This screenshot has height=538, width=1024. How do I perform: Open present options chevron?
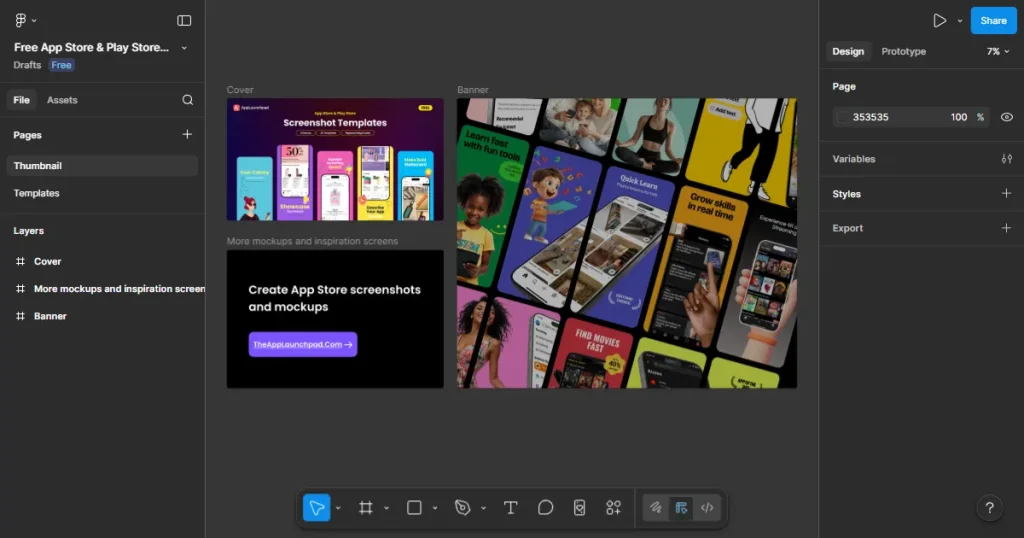960,21
